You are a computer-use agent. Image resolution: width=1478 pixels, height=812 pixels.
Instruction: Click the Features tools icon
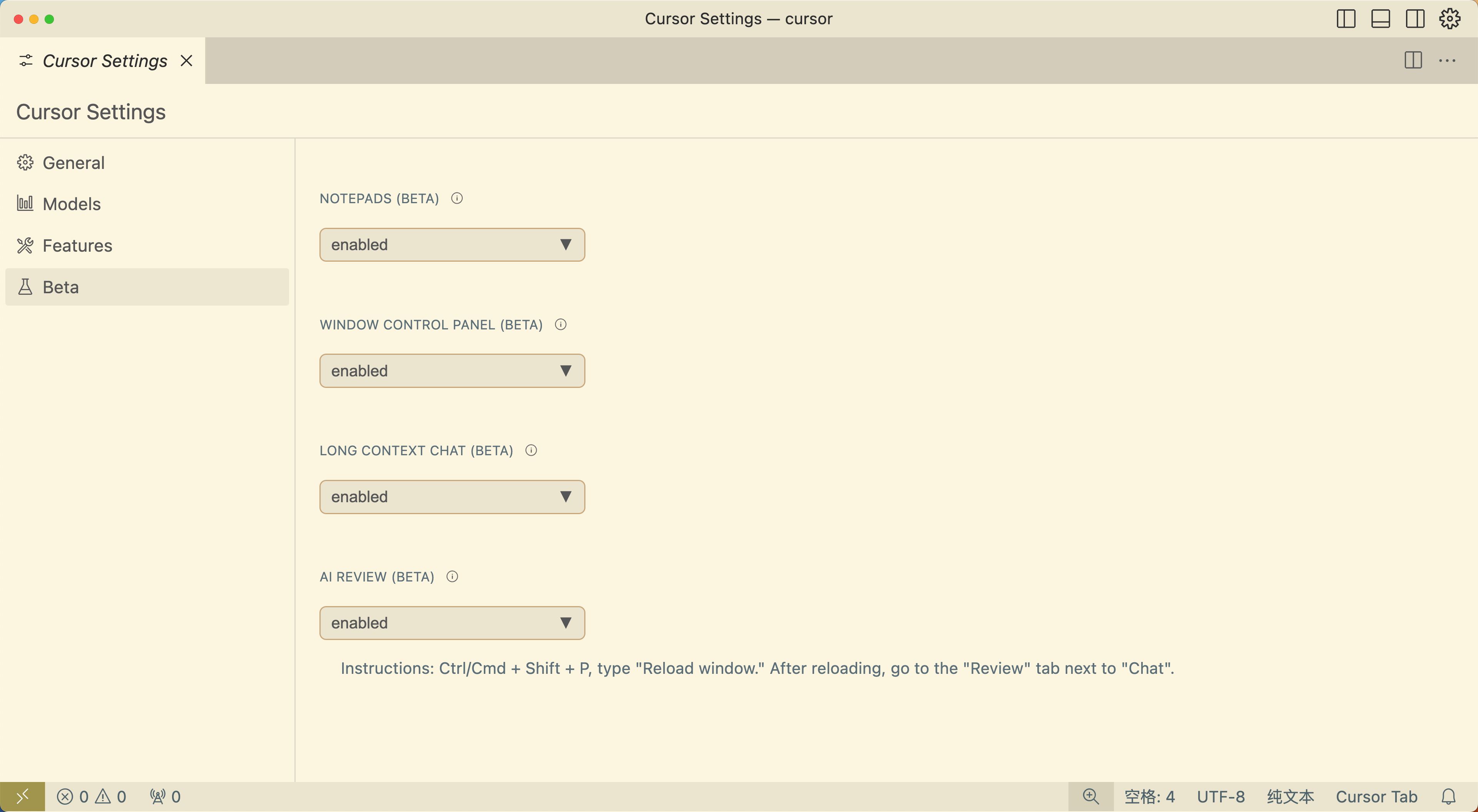click(x=25, y=246)
